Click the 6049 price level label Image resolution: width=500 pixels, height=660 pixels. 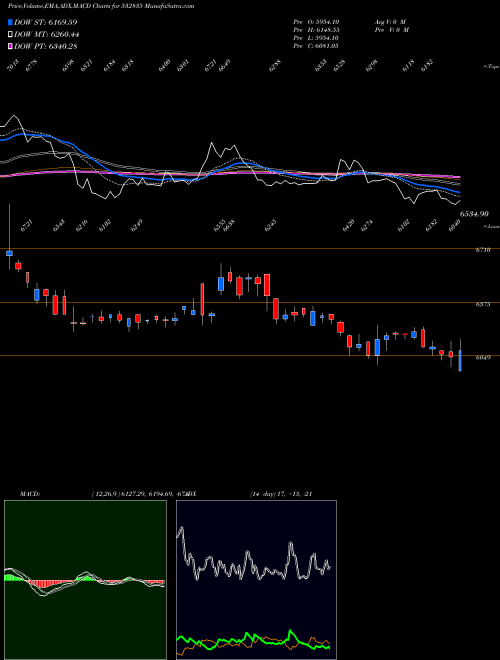pos(483,357)
